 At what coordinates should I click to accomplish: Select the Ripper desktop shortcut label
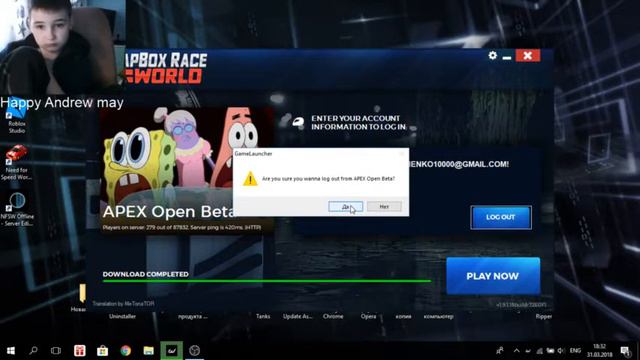544,316
